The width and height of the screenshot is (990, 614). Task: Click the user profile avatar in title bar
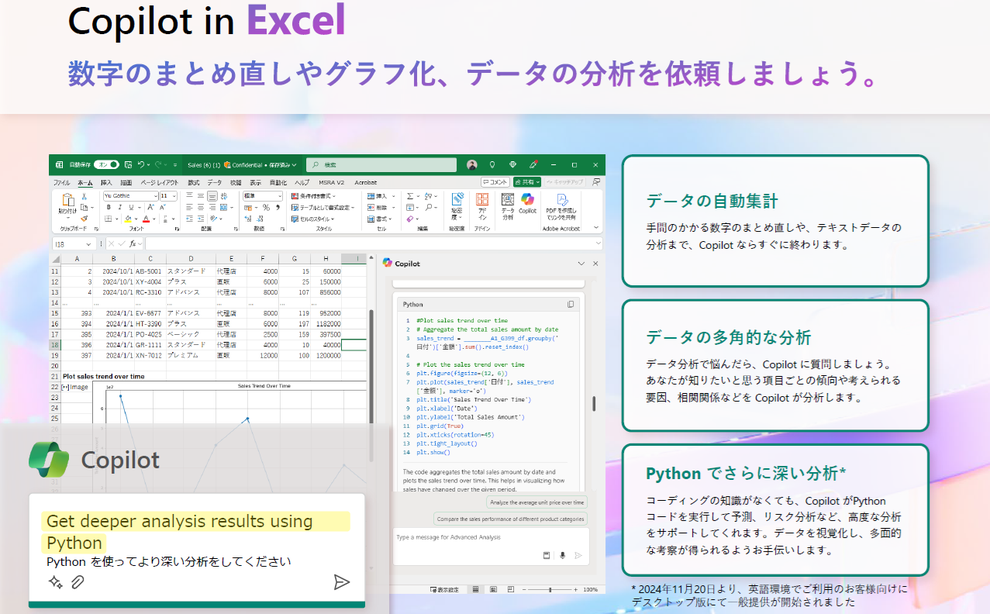472,165
